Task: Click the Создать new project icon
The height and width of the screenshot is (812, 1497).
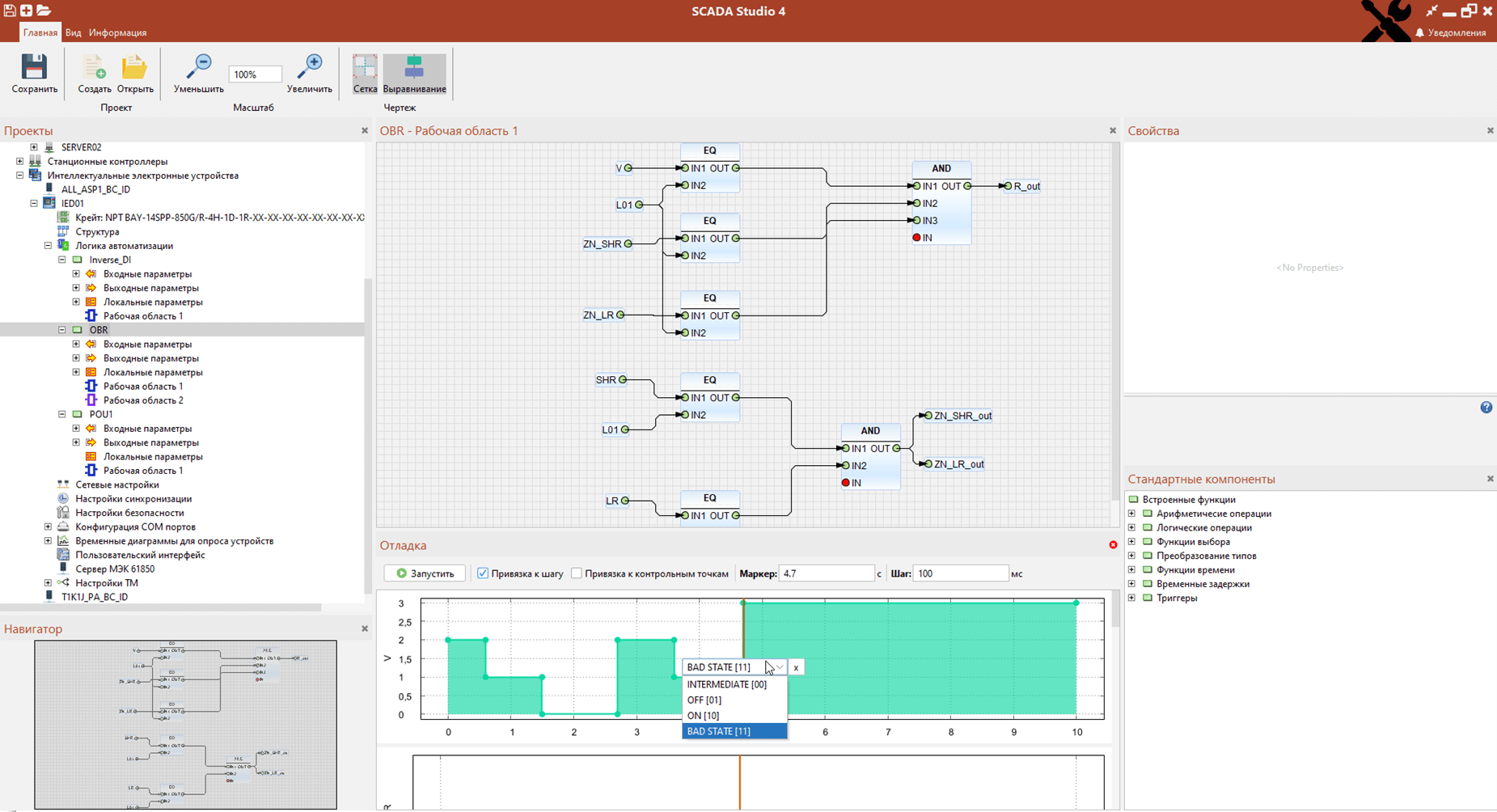Action: [x=94, y=67]
